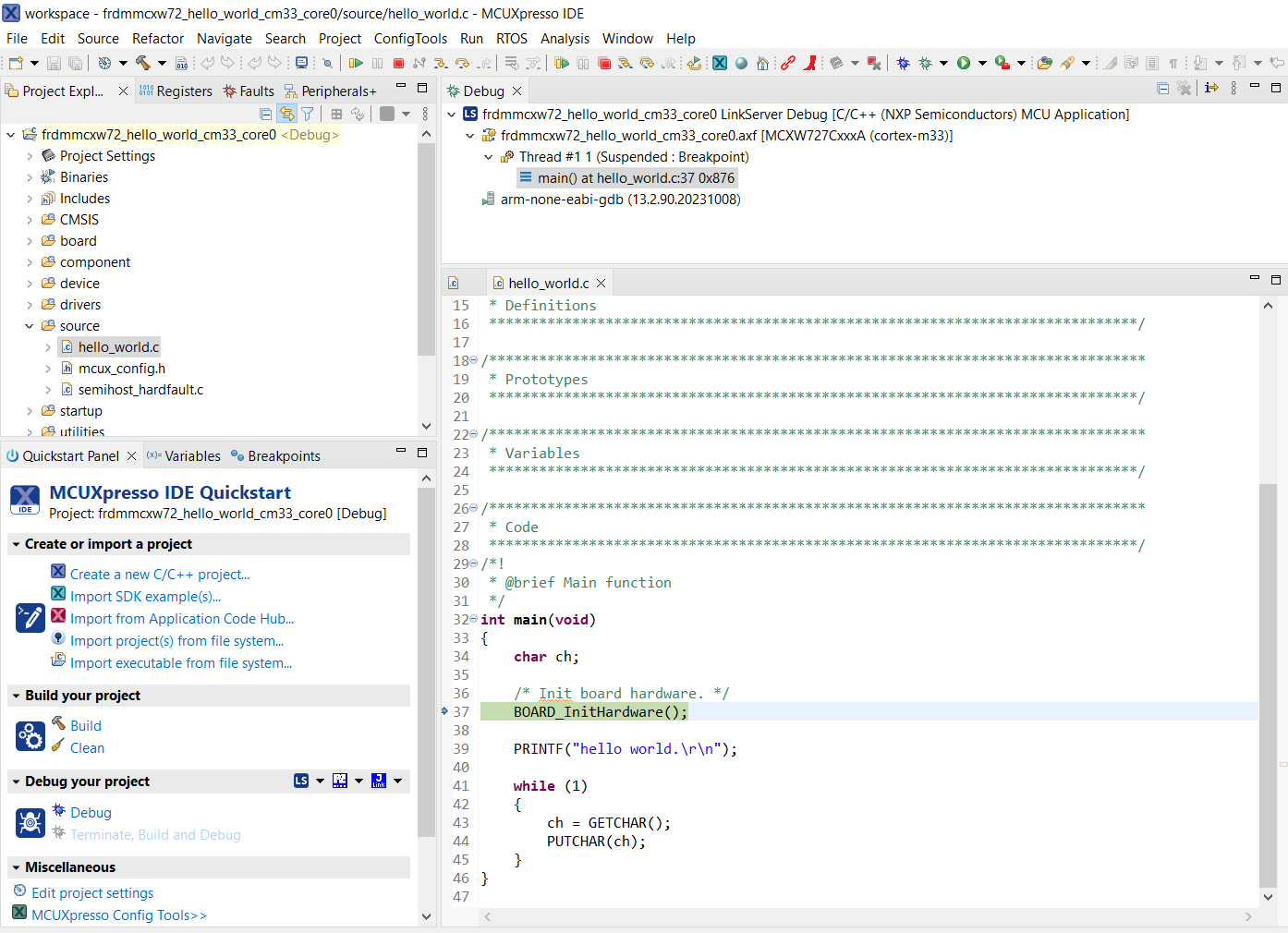Click the code editor vertical scrollbar
This screenshot has width=1288, height=933.
click(x=1268, y=684)
